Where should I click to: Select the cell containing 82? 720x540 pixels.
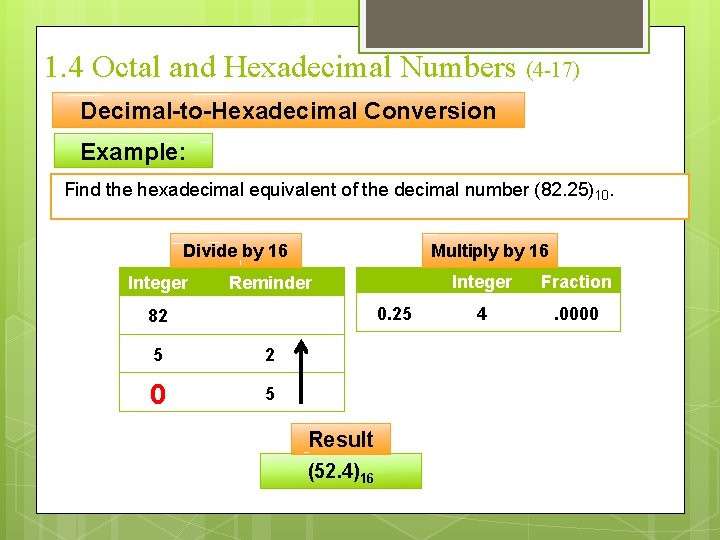coord(158,315)
